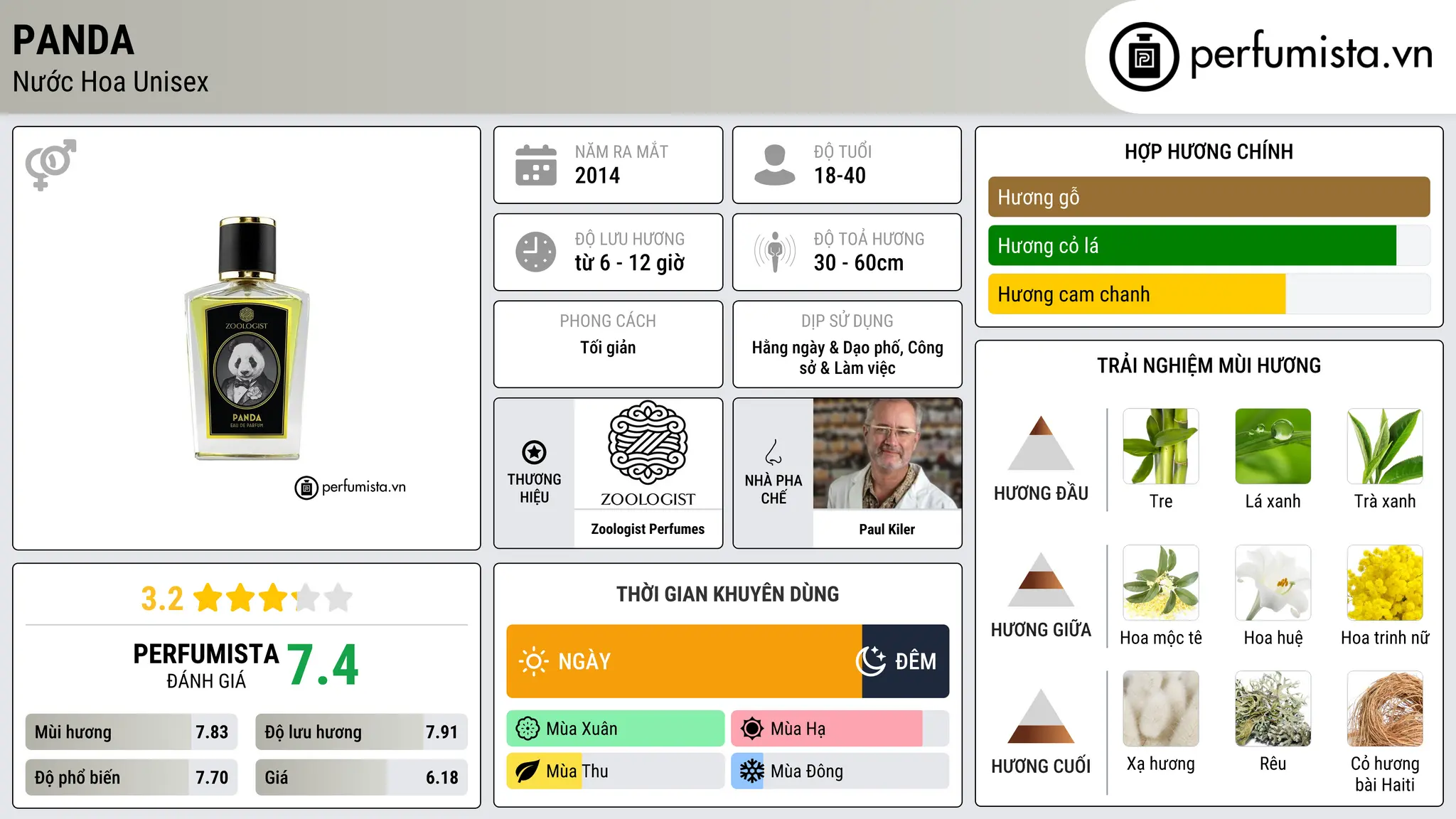Click the spring flower icon for Mùa Xuân
The width and height of the screenshot is (1456, 819).
(x=528, y=729)
